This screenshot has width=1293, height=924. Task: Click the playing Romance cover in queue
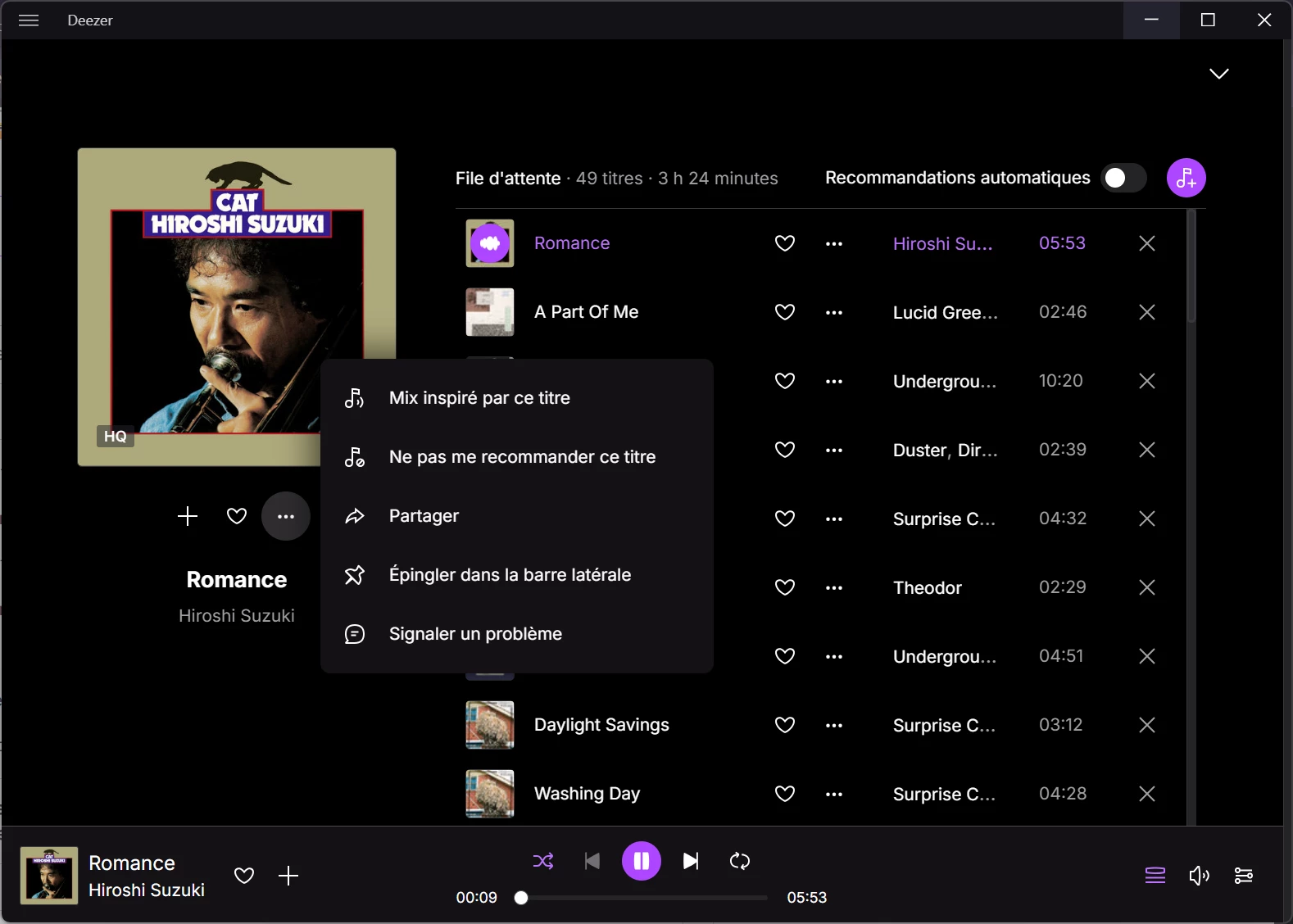click(490, 243)
